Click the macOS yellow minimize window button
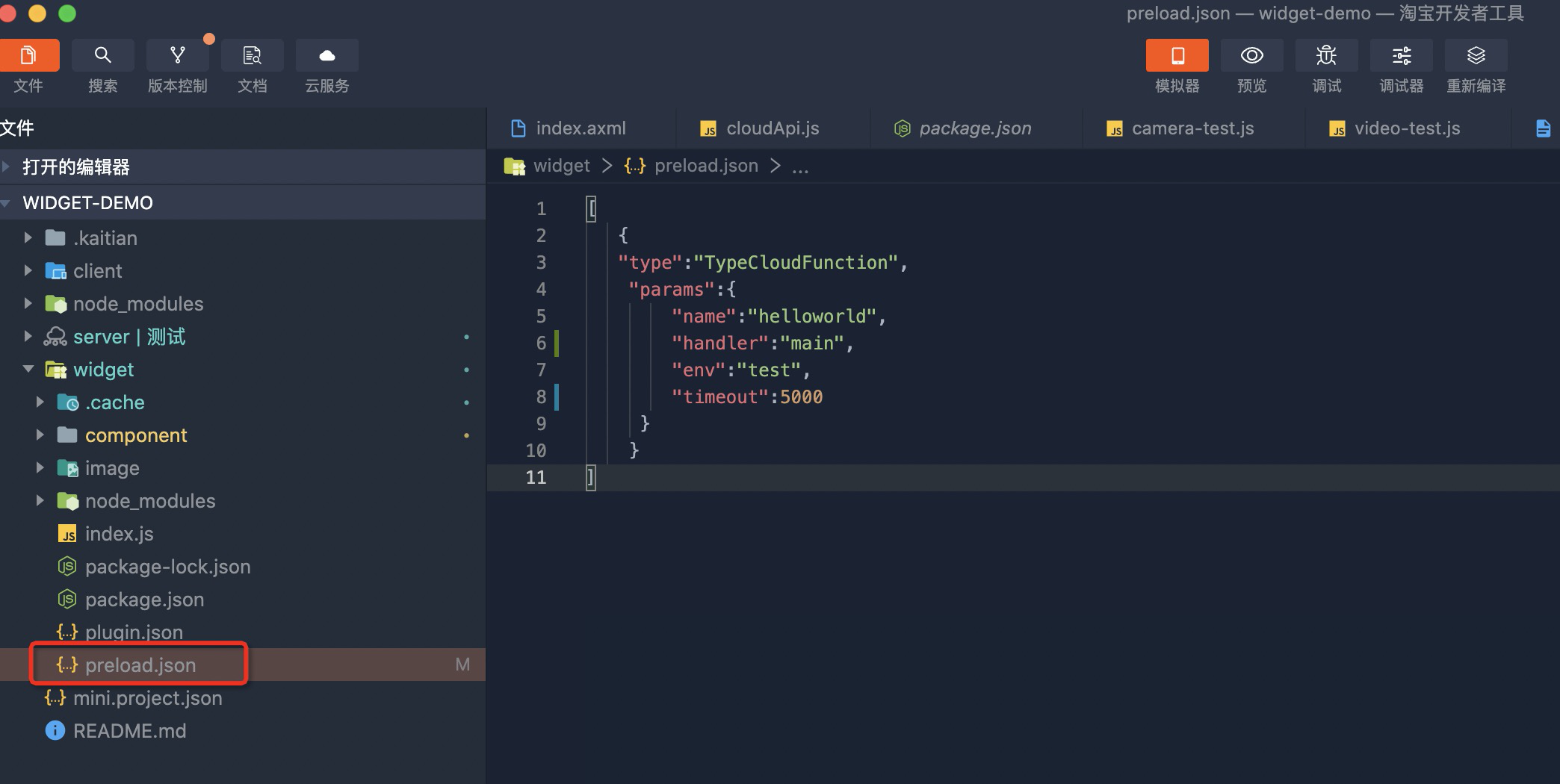 37,13
